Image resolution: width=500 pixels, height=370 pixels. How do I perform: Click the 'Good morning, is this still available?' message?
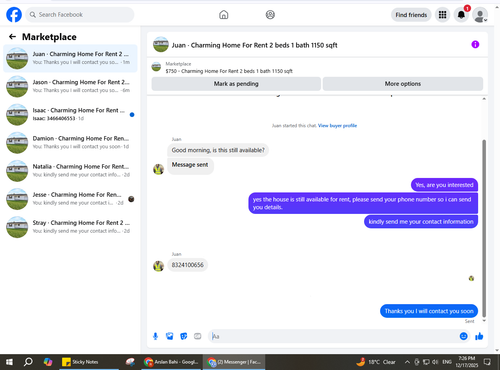tap(218, 150)
